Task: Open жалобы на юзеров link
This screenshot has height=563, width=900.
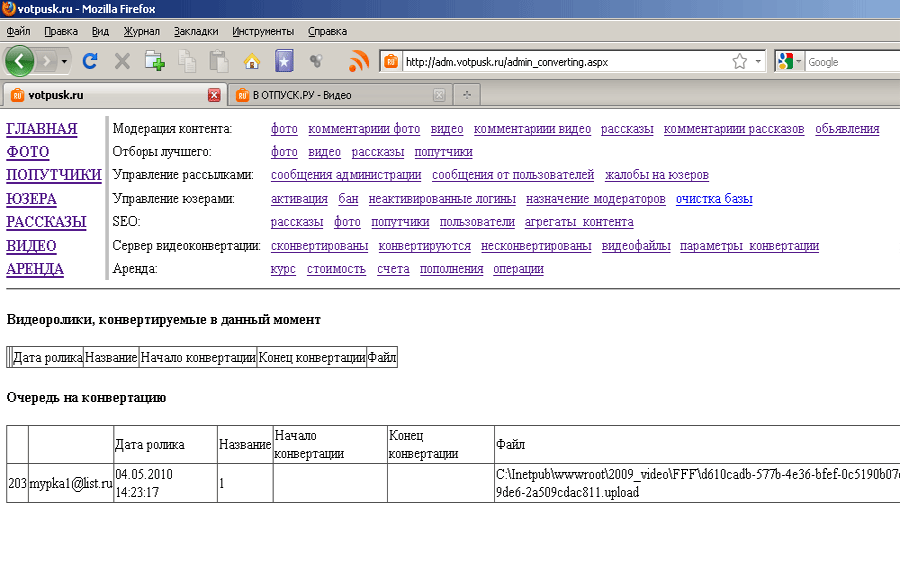Action: point(657,175)
